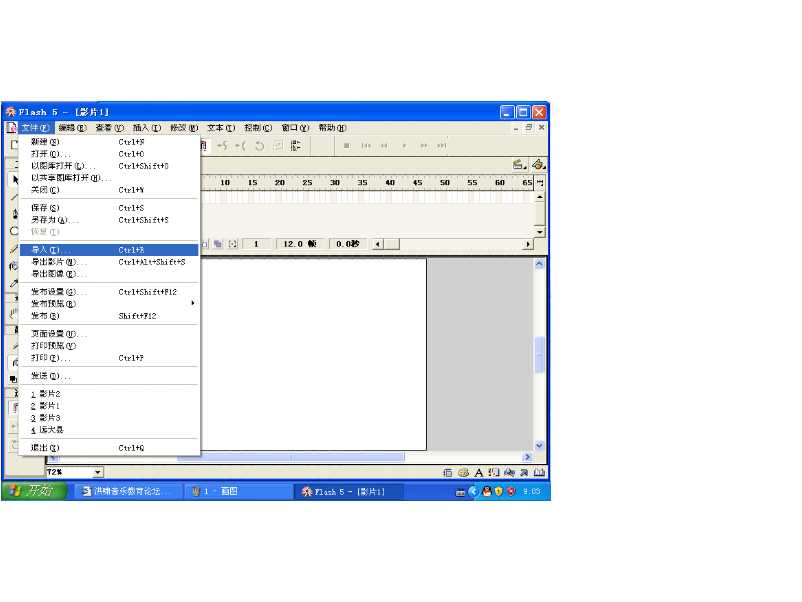Click the Rewind playback control
The width and height of the screenshot is (802, 602).
point(366,146)
